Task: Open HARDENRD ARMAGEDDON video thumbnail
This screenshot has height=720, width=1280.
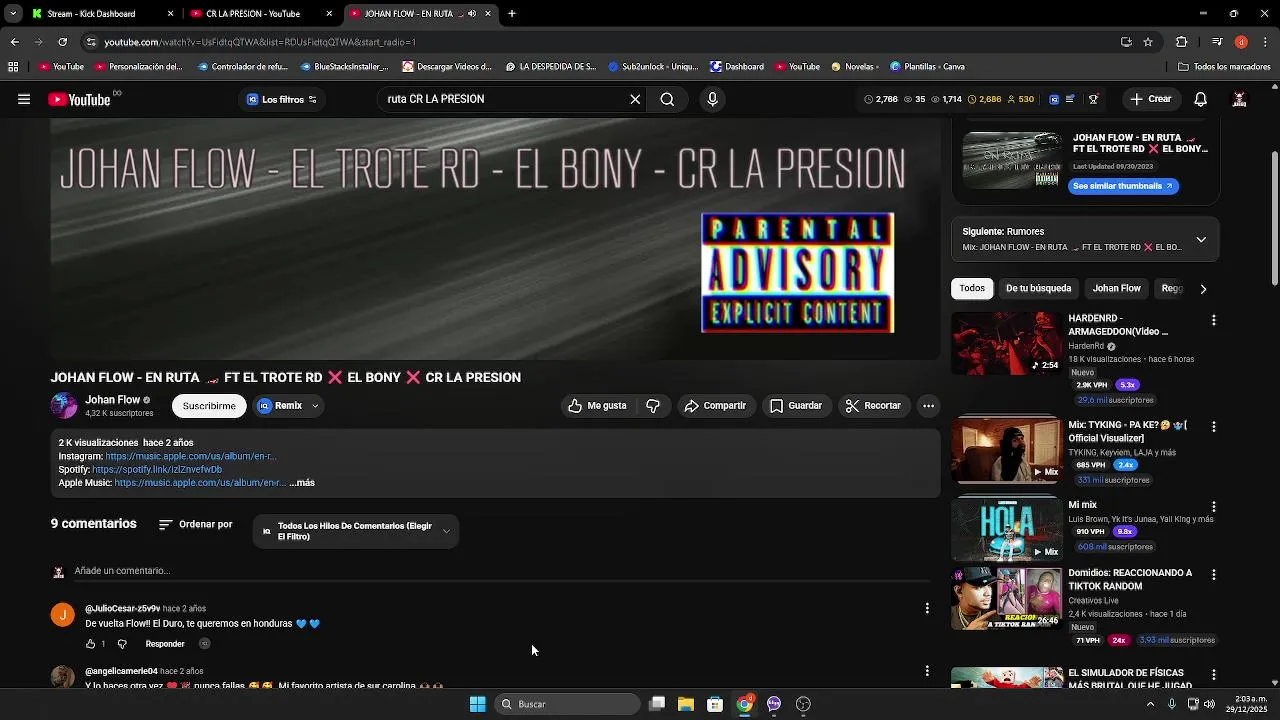Action: coord(1006,343)
